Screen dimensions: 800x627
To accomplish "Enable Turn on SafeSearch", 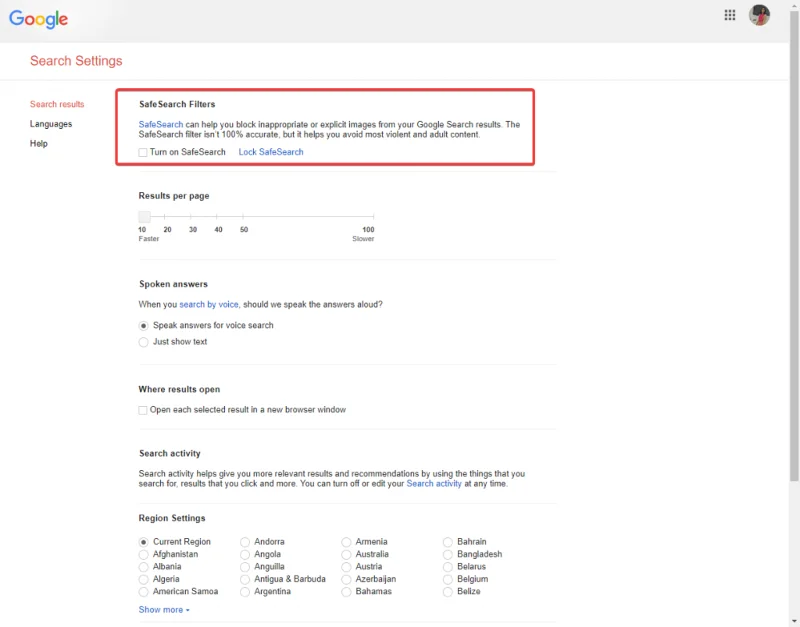I will [142, 152].
